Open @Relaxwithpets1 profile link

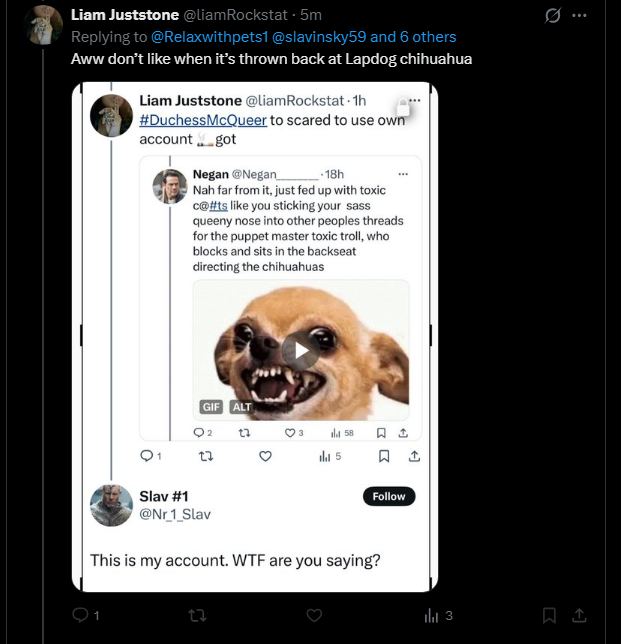point(209,37)
